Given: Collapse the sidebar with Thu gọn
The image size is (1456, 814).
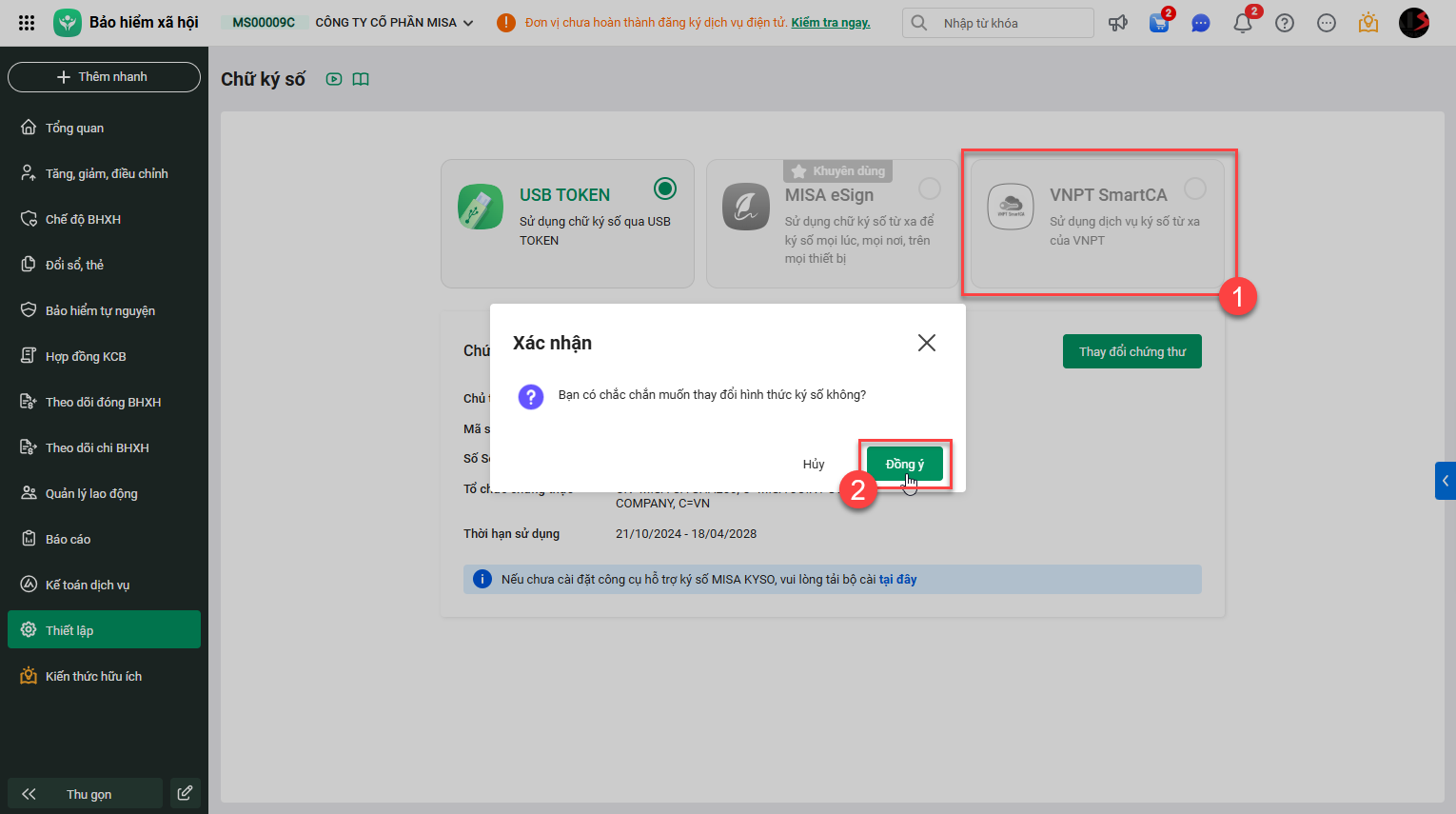Looking at the screenshot, I should pyautogui.click(x=86, y=793).
